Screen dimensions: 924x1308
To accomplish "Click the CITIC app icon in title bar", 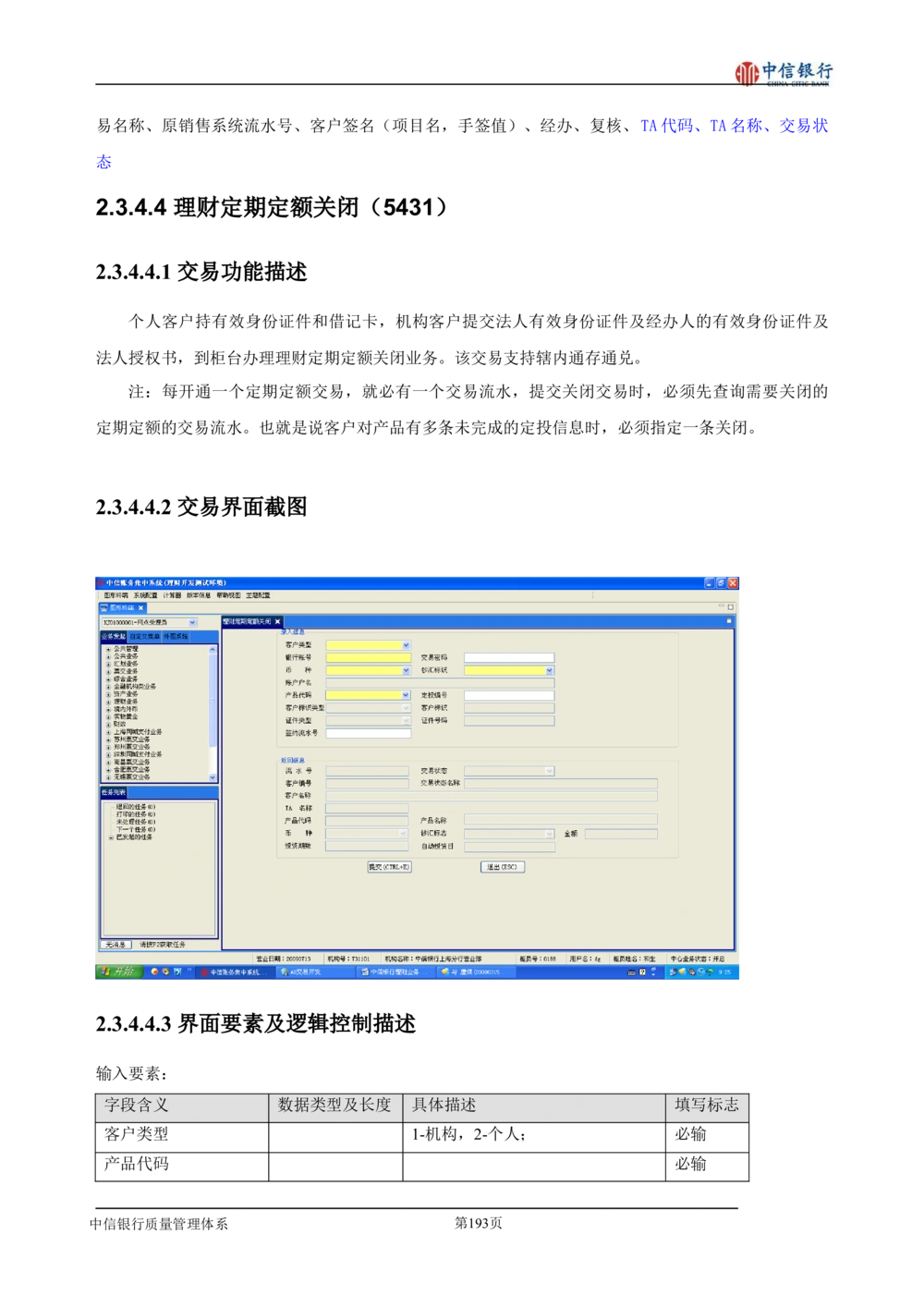I will tap(100, 583).
